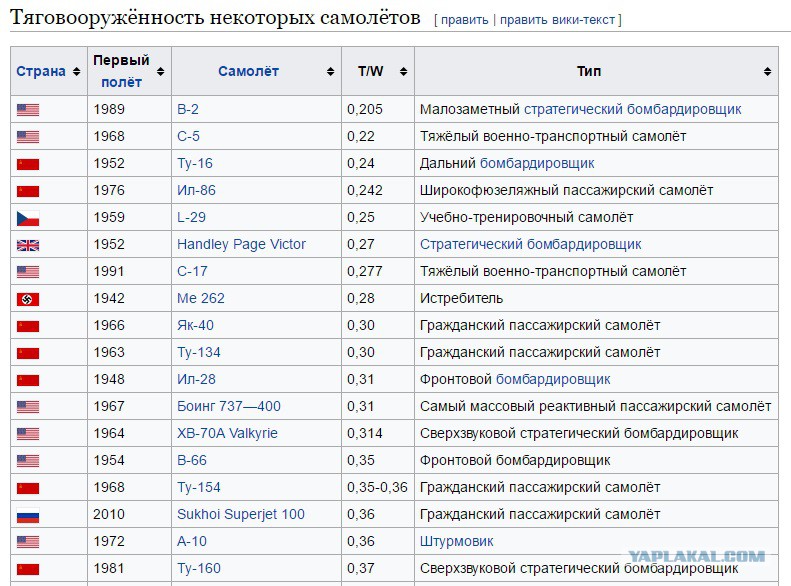Click the US flag in the B-2 row
This screenshot has width=791, height=586.
point(28,110)
